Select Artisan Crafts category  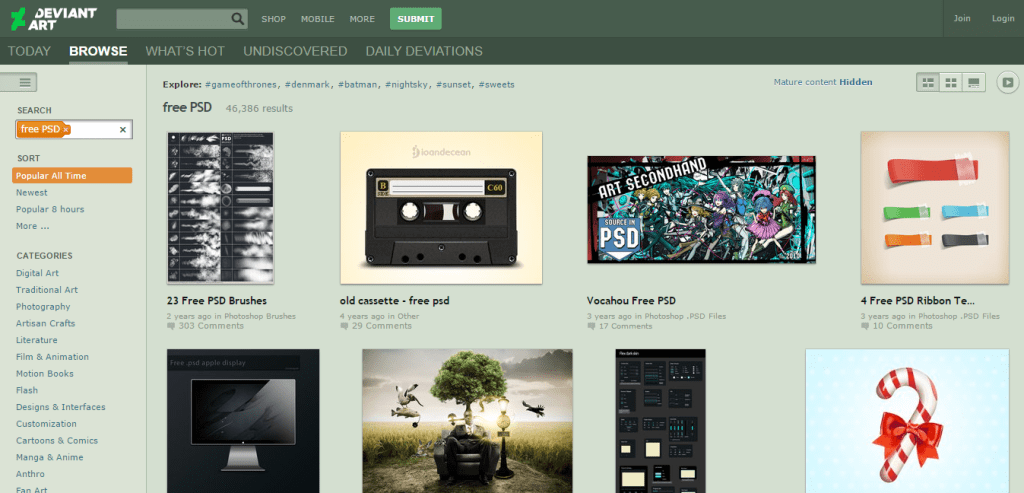(46, 323)
